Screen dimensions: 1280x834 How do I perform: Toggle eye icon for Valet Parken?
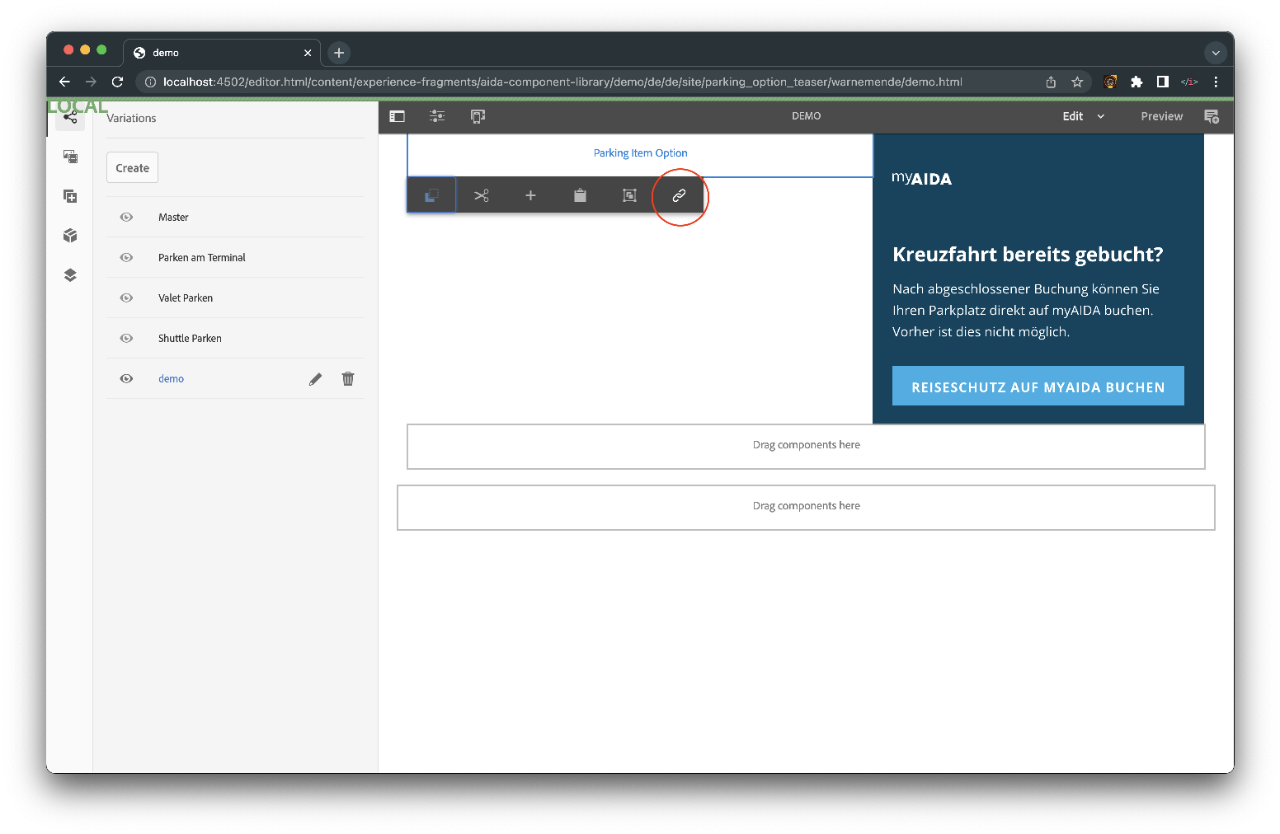pyautogui.click(x=127, y=298)
